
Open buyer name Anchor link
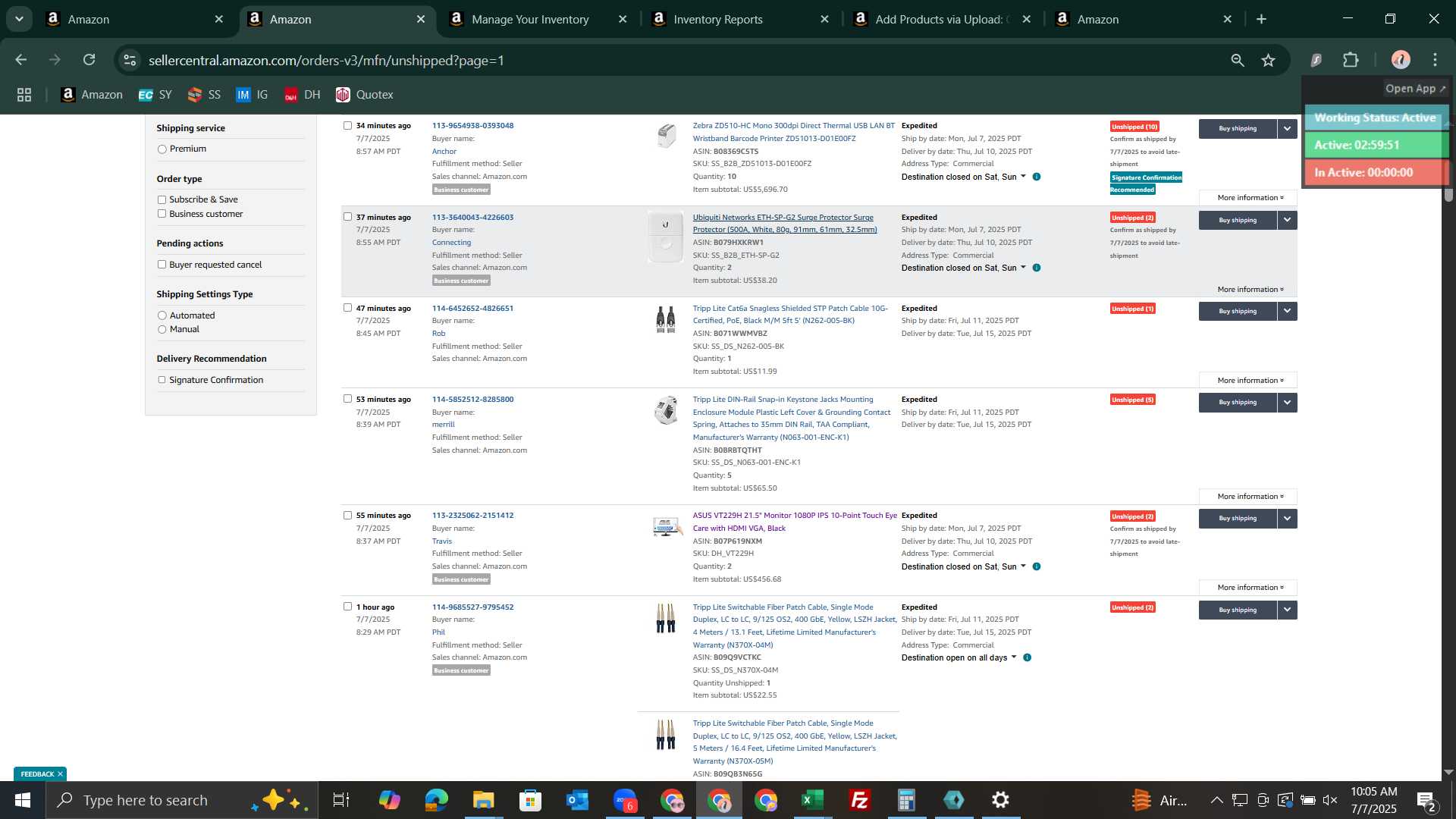(x=444, y=152)
